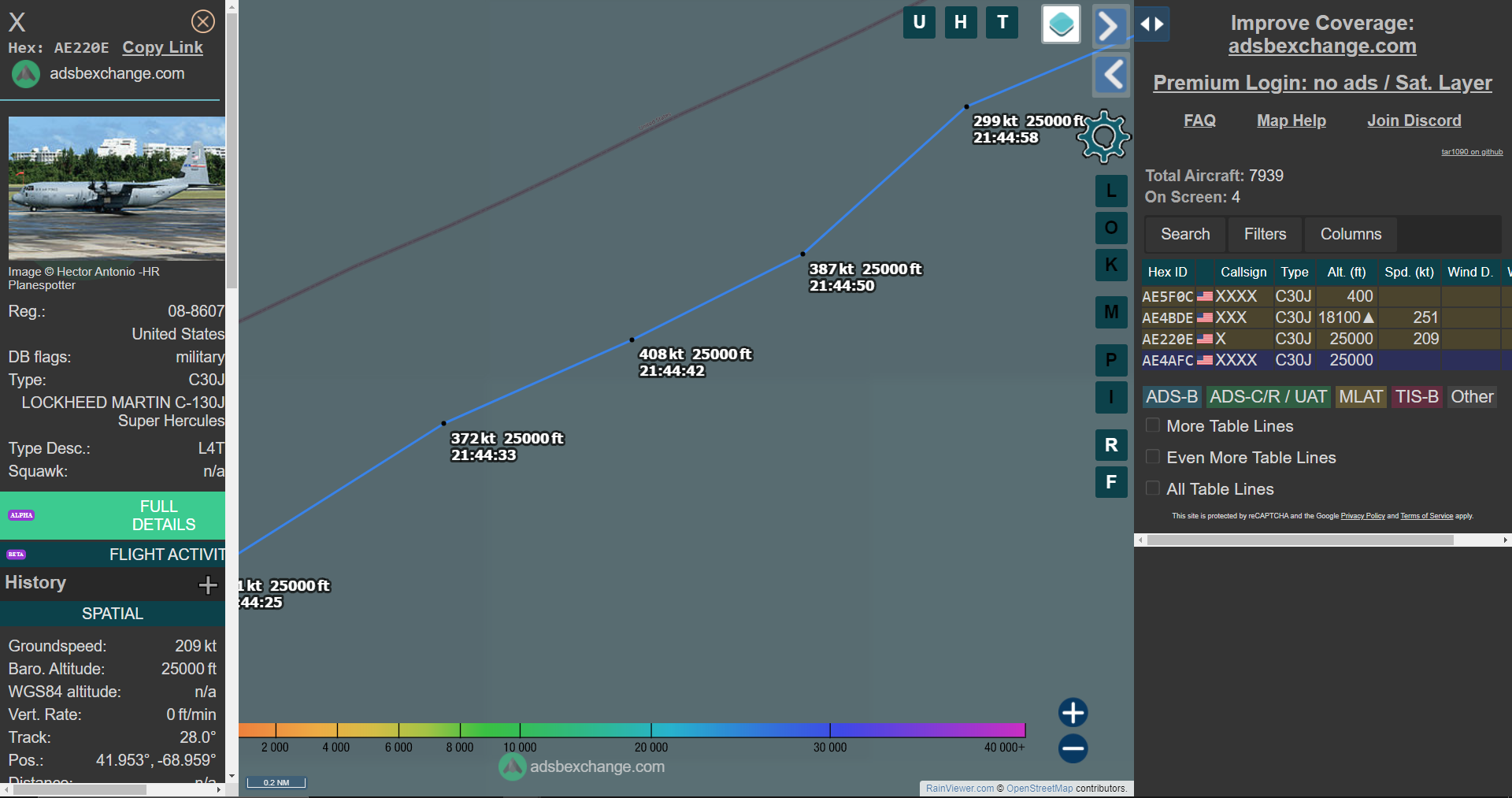
Task: Open the FAQ link
Action: click(1199, 121)
